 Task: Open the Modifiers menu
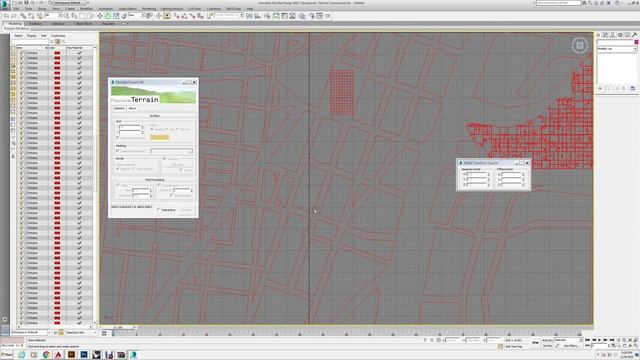[x=87, y=9]
